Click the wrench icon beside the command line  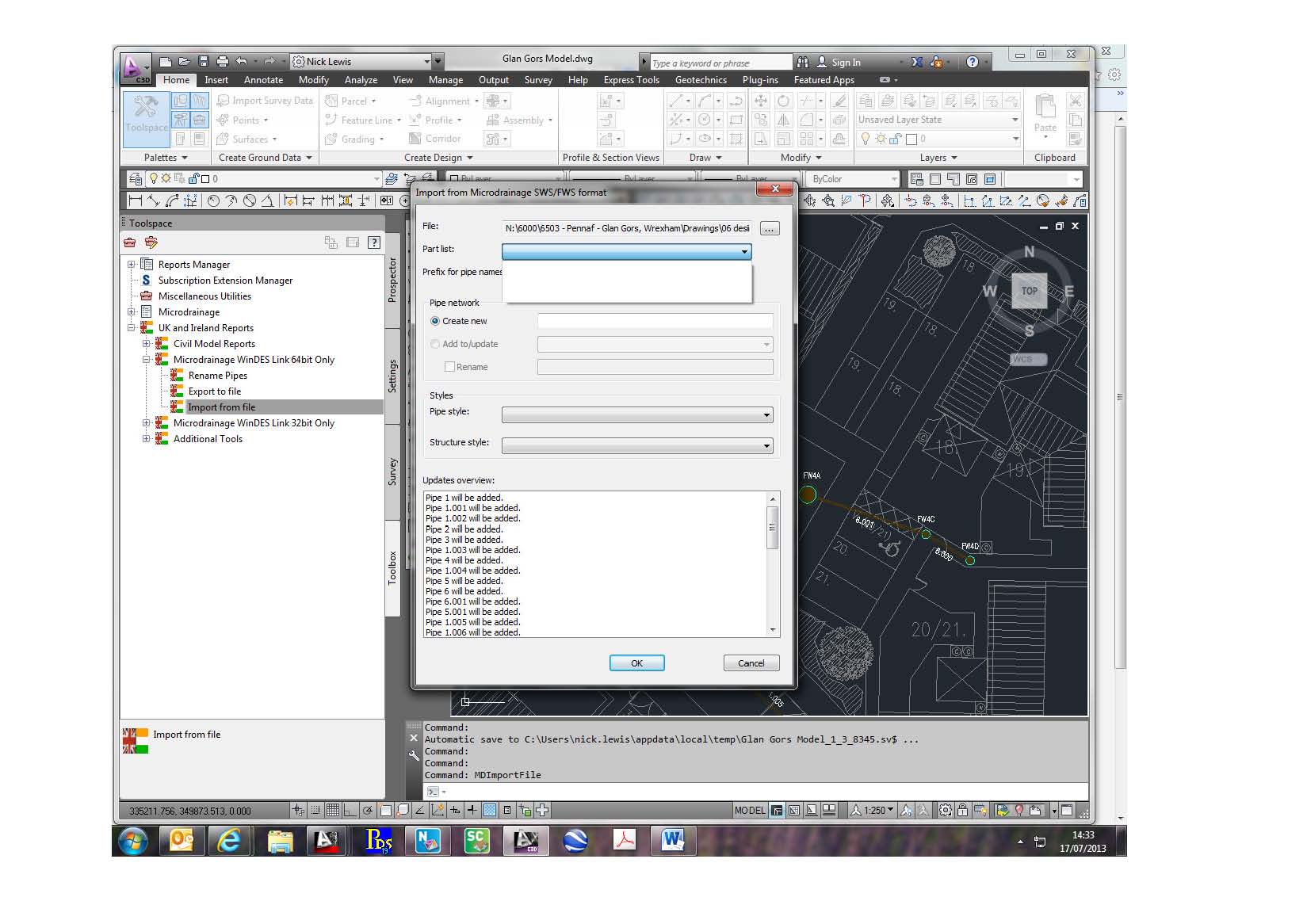414,755
